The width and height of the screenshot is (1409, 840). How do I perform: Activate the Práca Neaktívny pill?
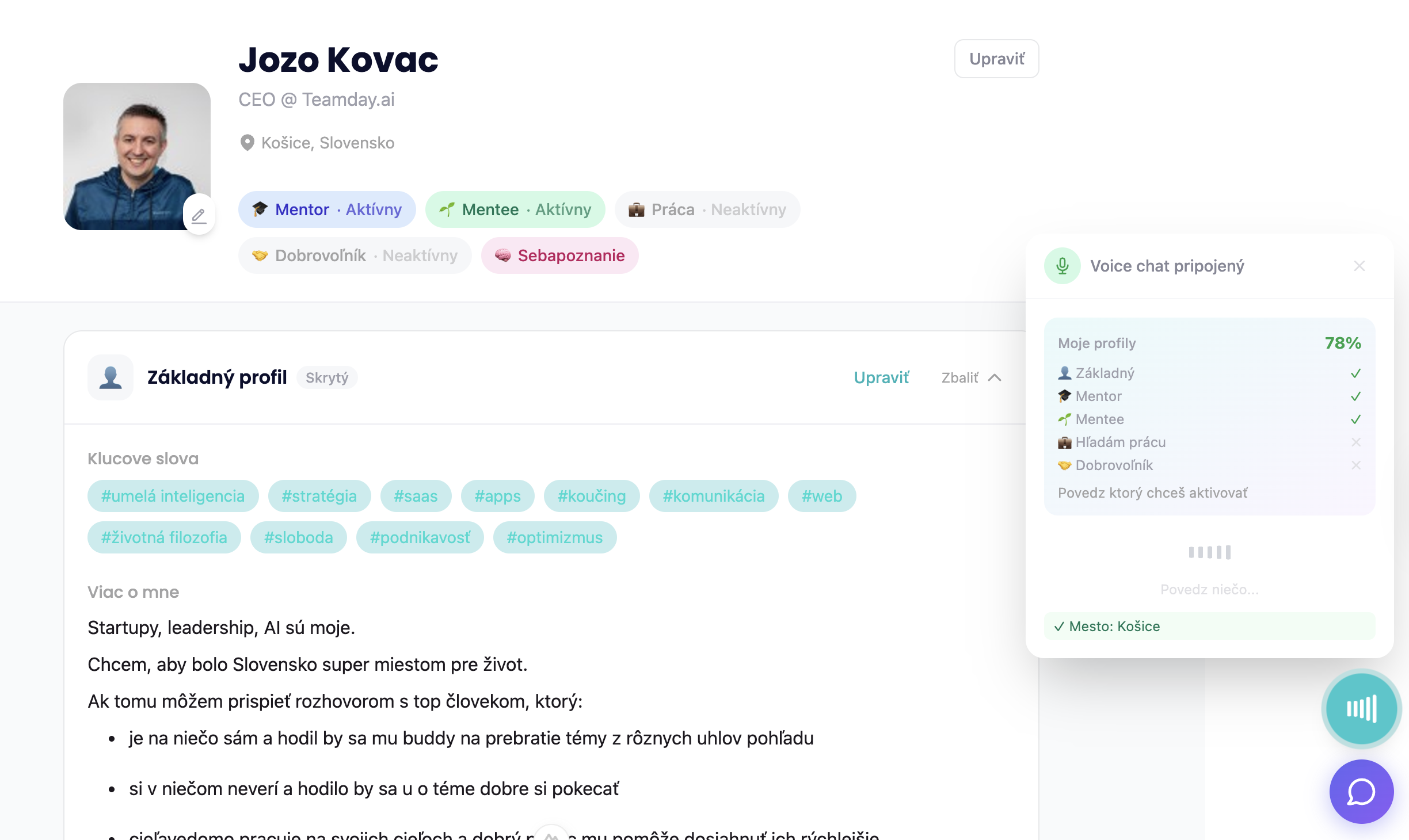[707, 209]
